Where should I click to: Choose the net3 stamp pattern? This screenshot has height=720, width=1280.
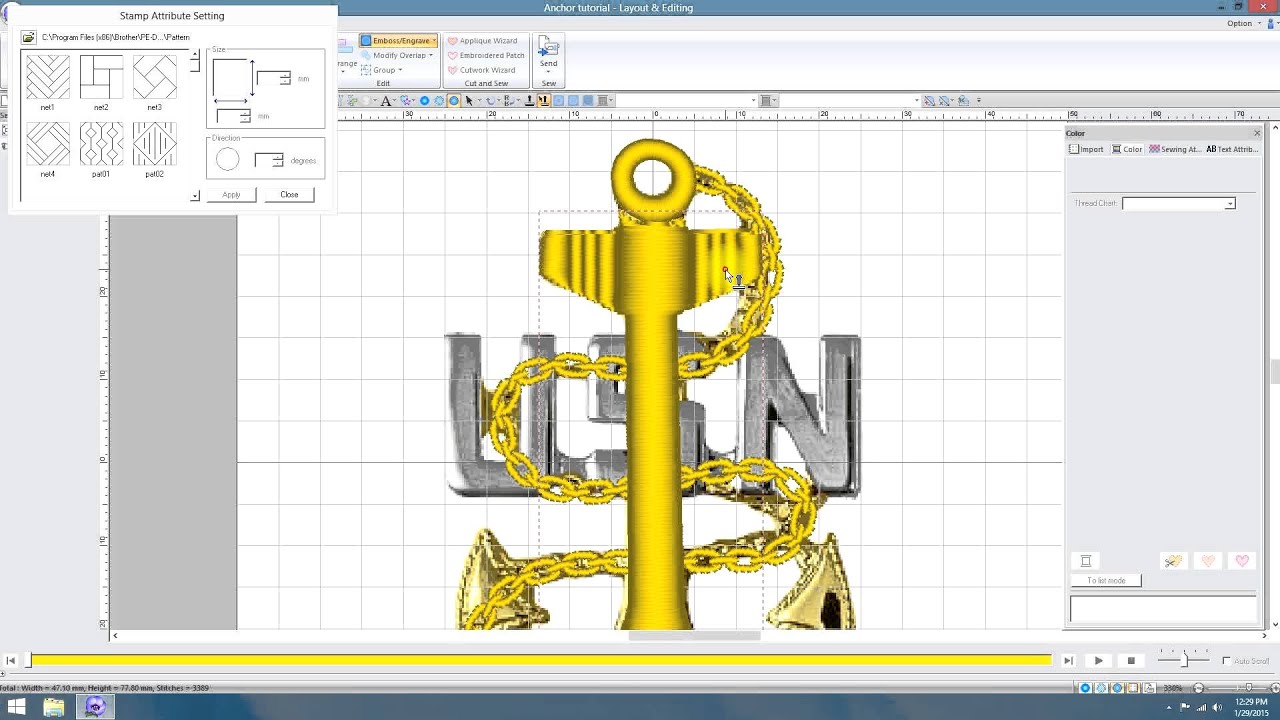click(x=154, y=77)
